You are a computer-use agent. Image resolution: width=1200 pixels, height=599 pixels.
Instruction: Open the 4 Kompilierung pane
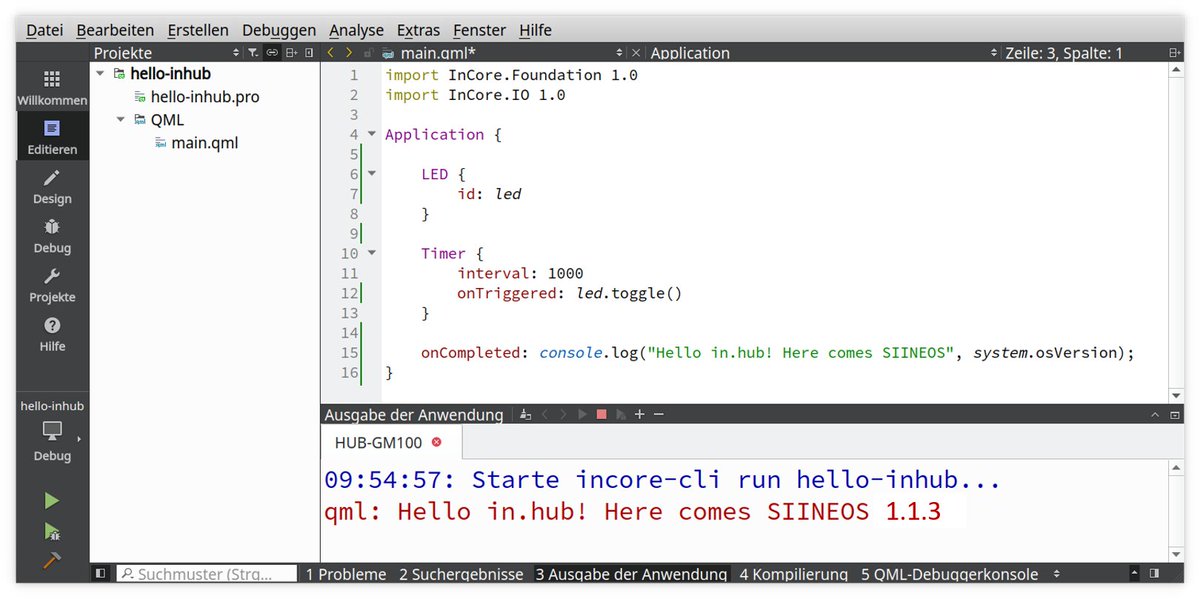click(794, 574)
